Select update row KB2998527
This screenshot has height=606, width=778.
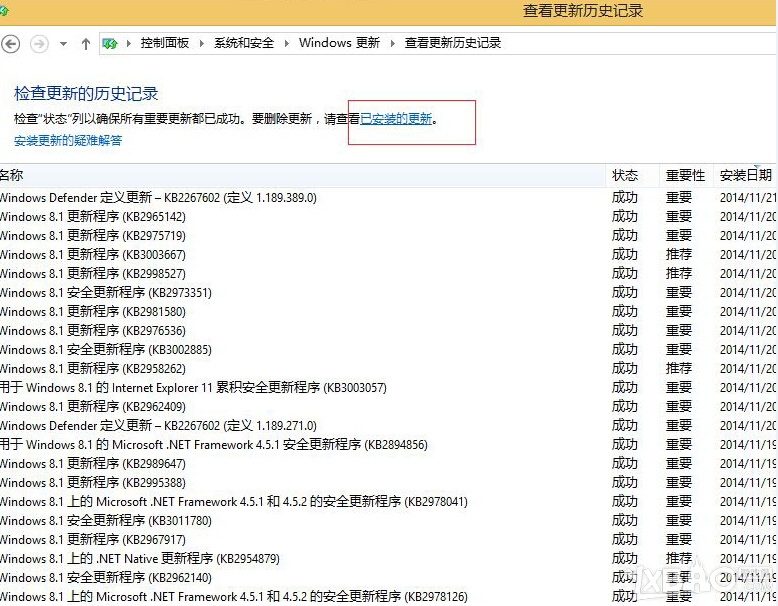click(x=389, y=274)
